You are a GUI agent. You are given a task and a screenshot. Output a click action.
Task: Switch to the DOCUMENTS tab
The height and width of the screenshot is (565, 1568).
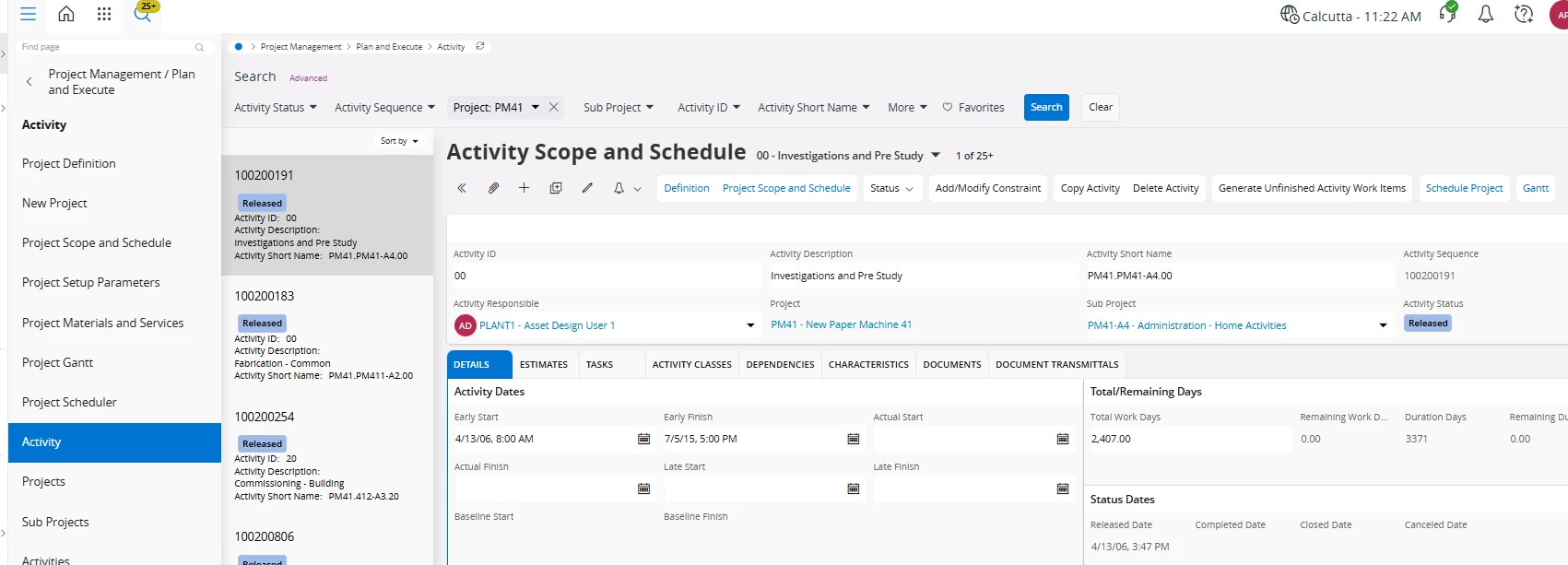[952, 365]
